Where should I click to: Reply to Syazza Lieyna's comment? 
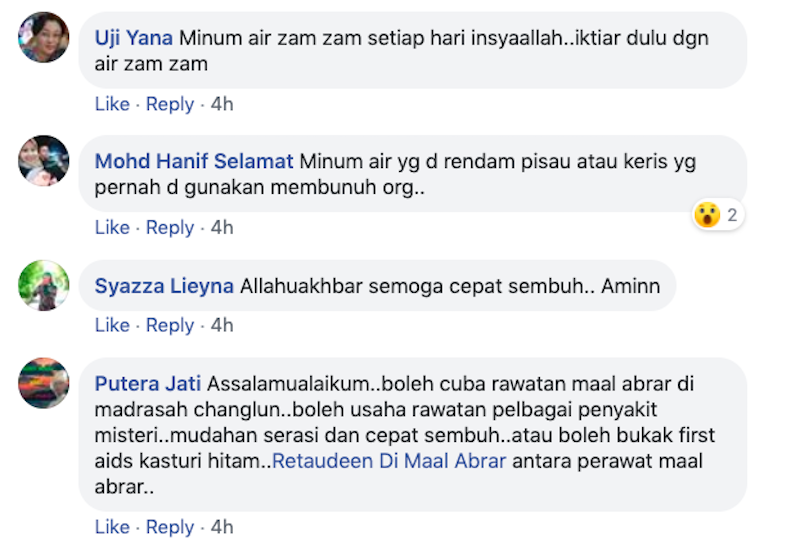(170, 325)
